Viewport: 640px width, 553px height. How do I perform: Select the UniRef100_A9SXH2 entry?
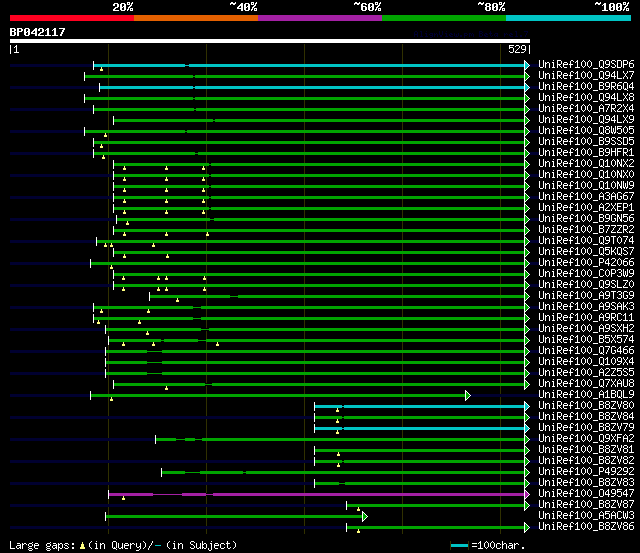[x=586, y=329]
